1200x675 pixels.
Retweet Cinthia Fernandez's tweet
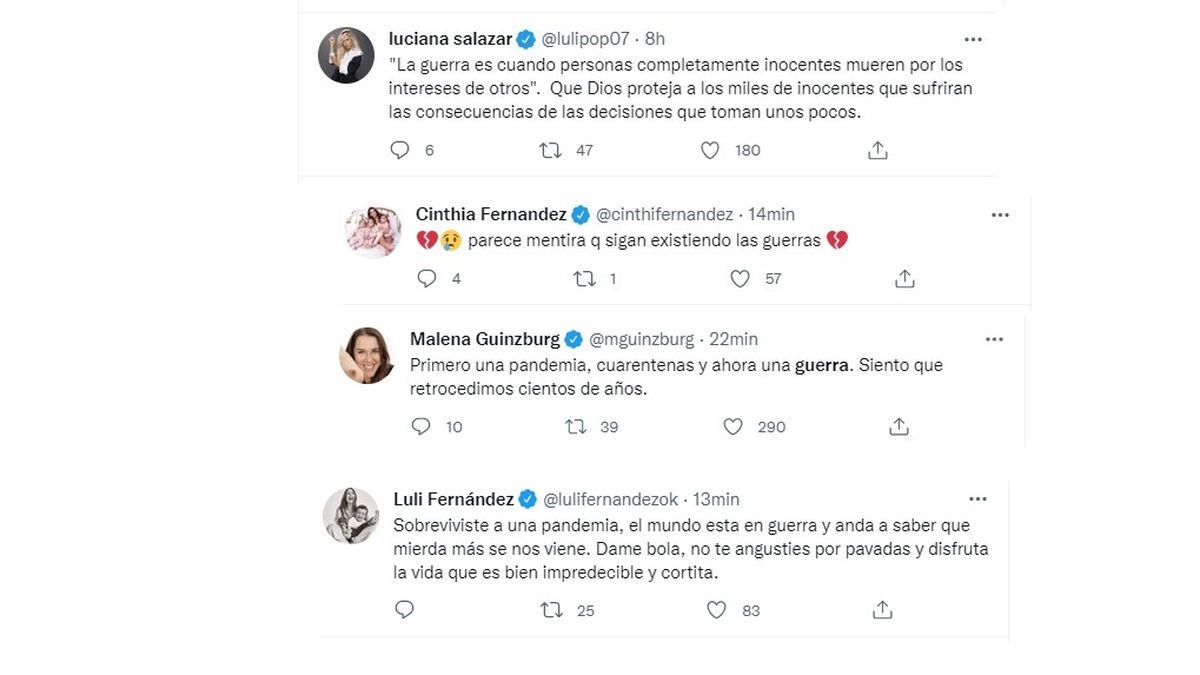pyautogui.click(x=584, y=279)
